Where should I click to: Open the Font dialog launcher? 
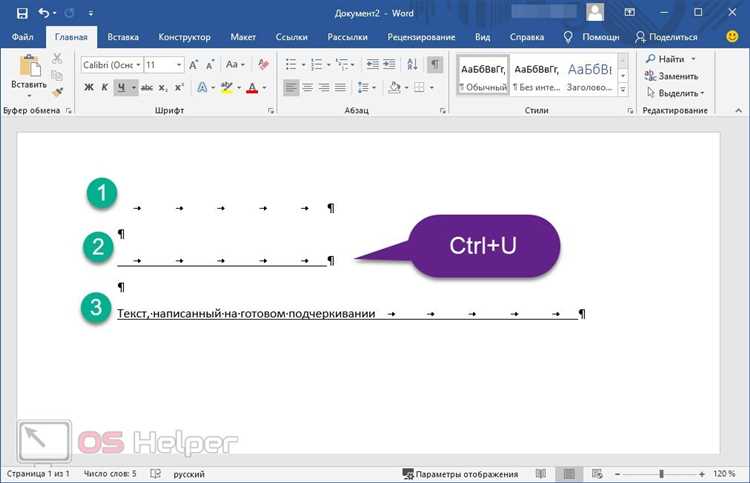pyautogui.click(x=271, y=111)
